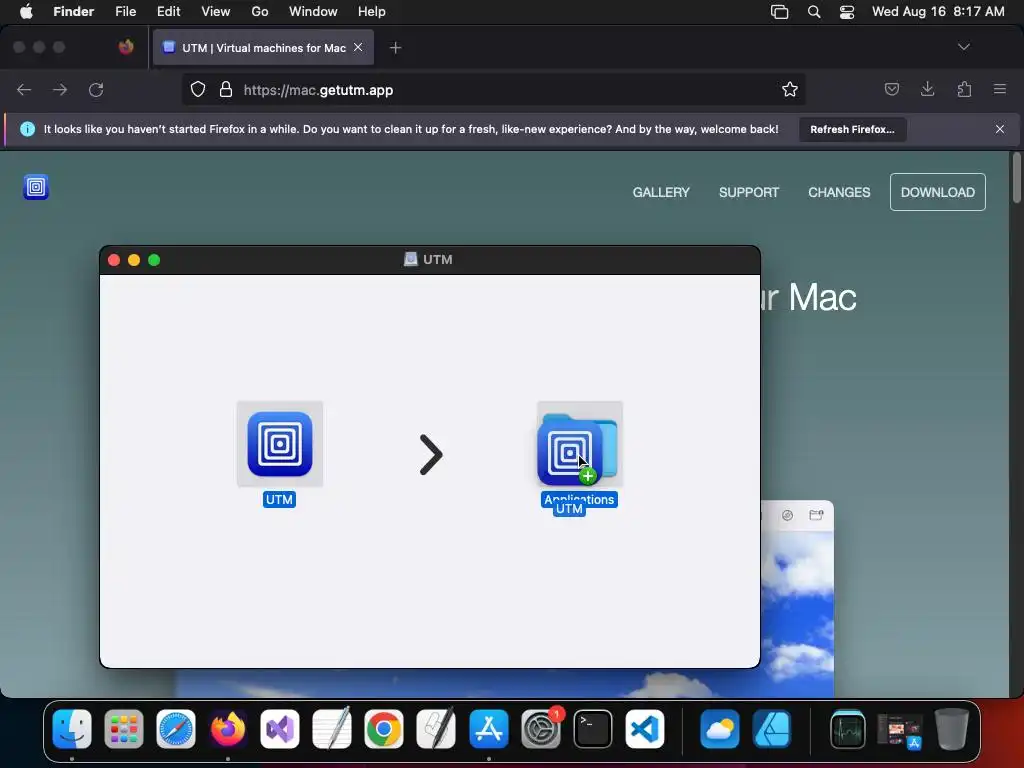Open the Finder menu
Viewport: 1024px width, 768px height.
(x=73, y=12)
